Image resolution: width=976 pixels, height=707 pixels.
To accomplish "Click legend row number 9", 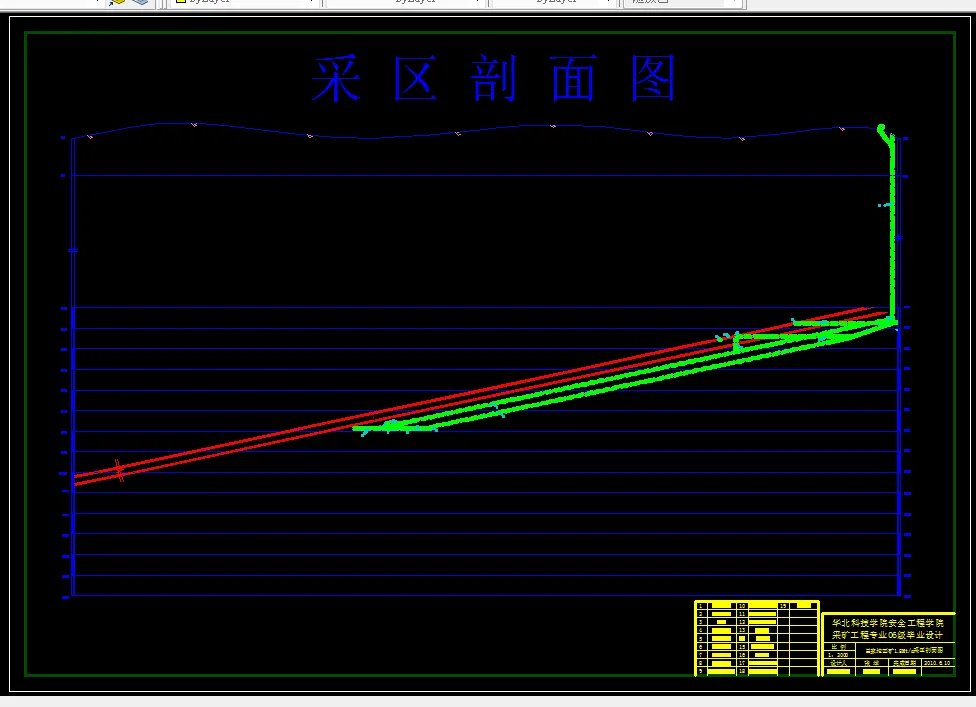I will click(701, 672).
